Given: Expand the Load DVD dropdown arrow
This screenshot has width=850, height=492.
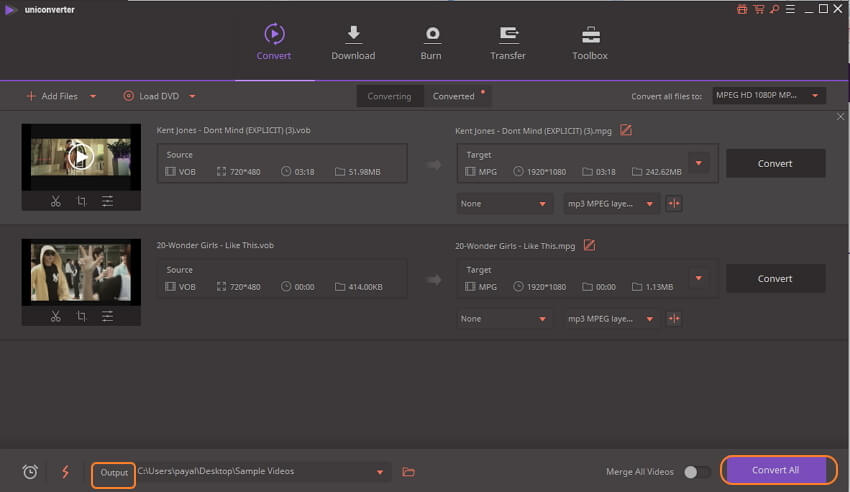Looking at the screenshot, I should [192, 96].
